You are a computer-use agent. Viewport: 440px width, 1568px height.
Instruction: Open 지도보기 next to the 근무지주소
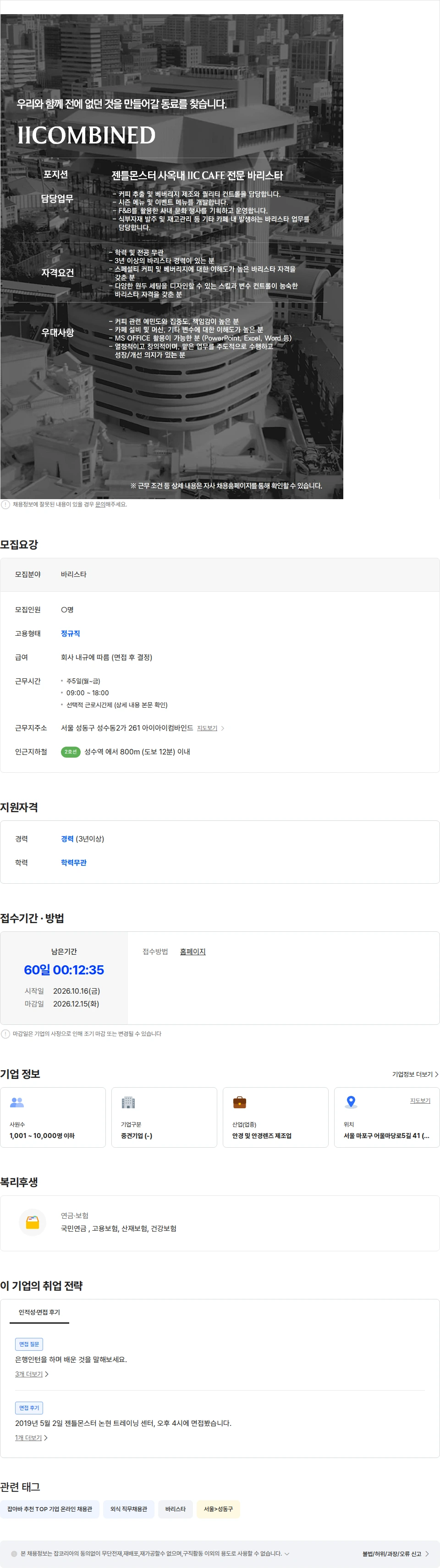pos(207,728)
